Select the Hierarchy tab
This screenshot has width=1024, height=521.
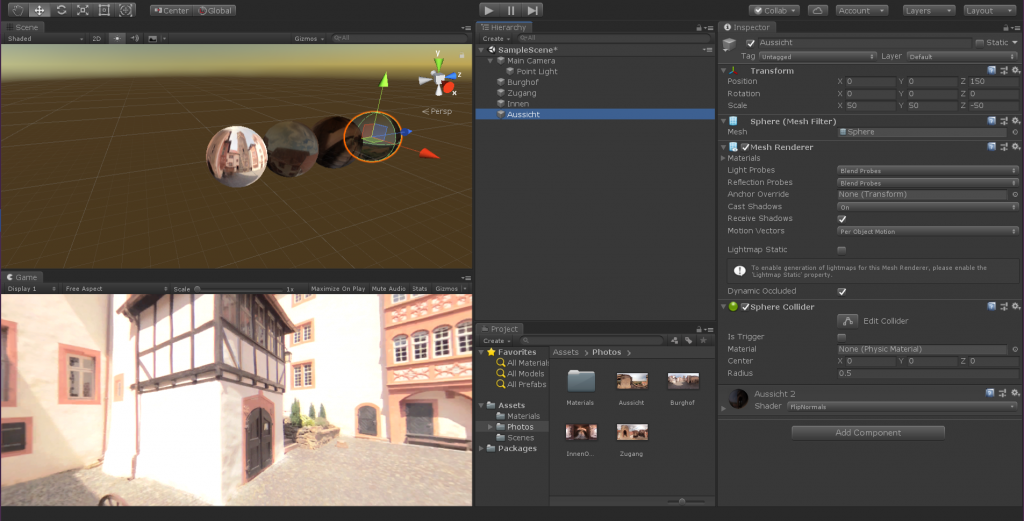point(506,27)
